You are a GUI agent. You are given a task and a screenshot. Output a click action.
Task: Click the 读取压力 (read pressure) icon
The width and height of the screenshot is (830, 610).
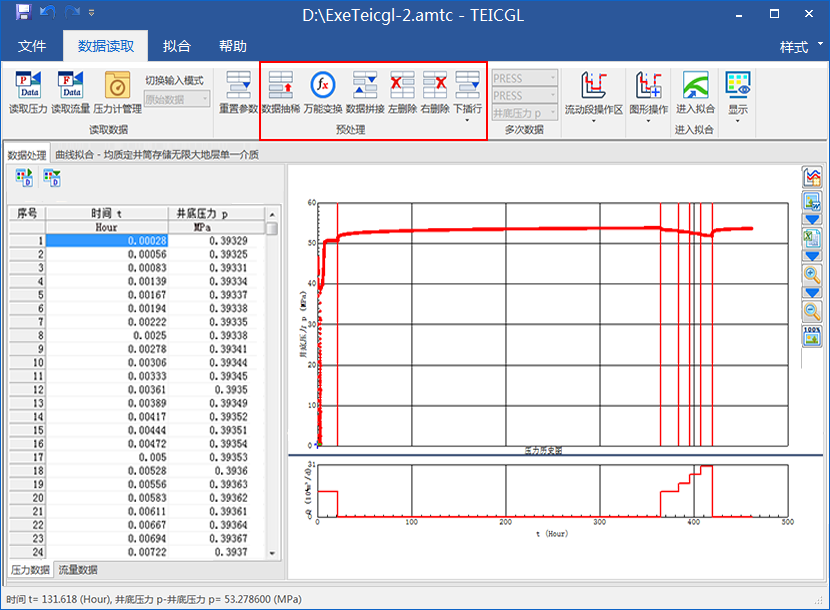(x=28, y=85)
